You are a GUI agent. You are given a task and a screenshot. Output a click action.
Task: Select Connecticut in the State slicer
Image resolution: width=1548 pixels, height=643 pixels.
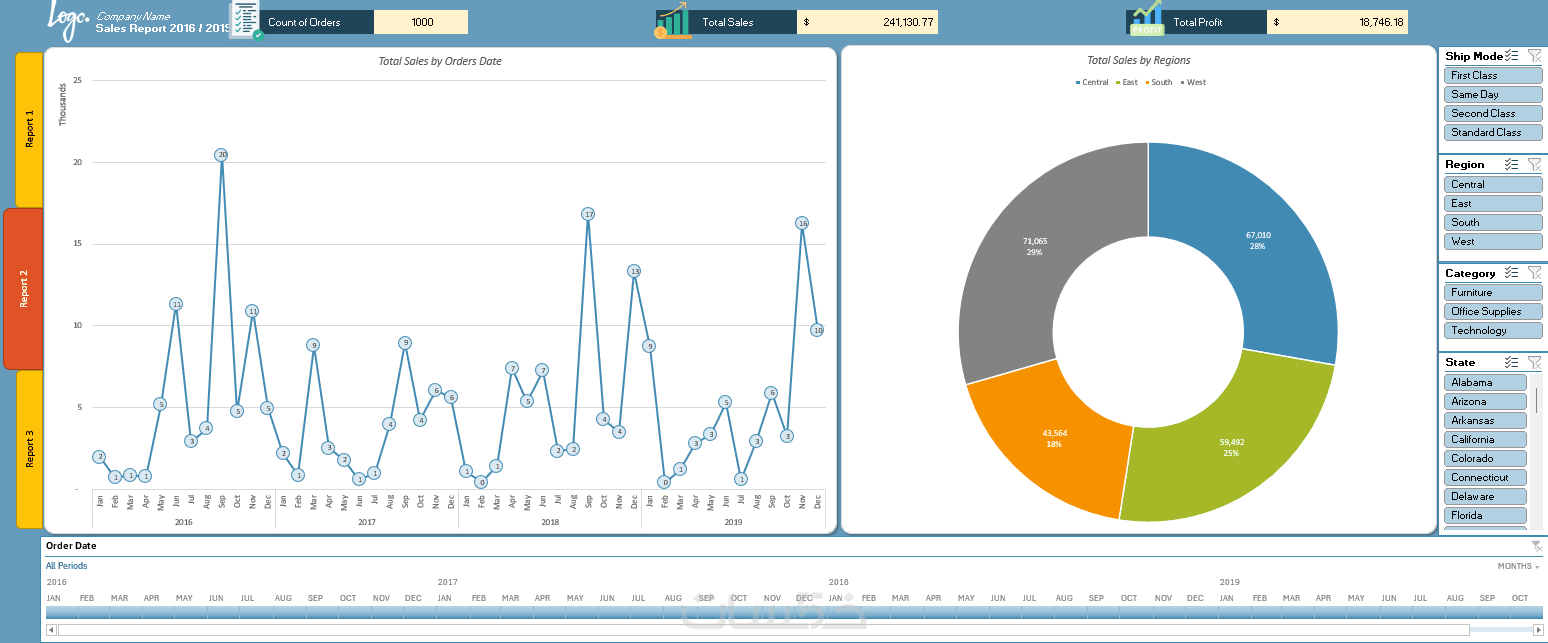pyautogui.click(x=1485, y=477)
